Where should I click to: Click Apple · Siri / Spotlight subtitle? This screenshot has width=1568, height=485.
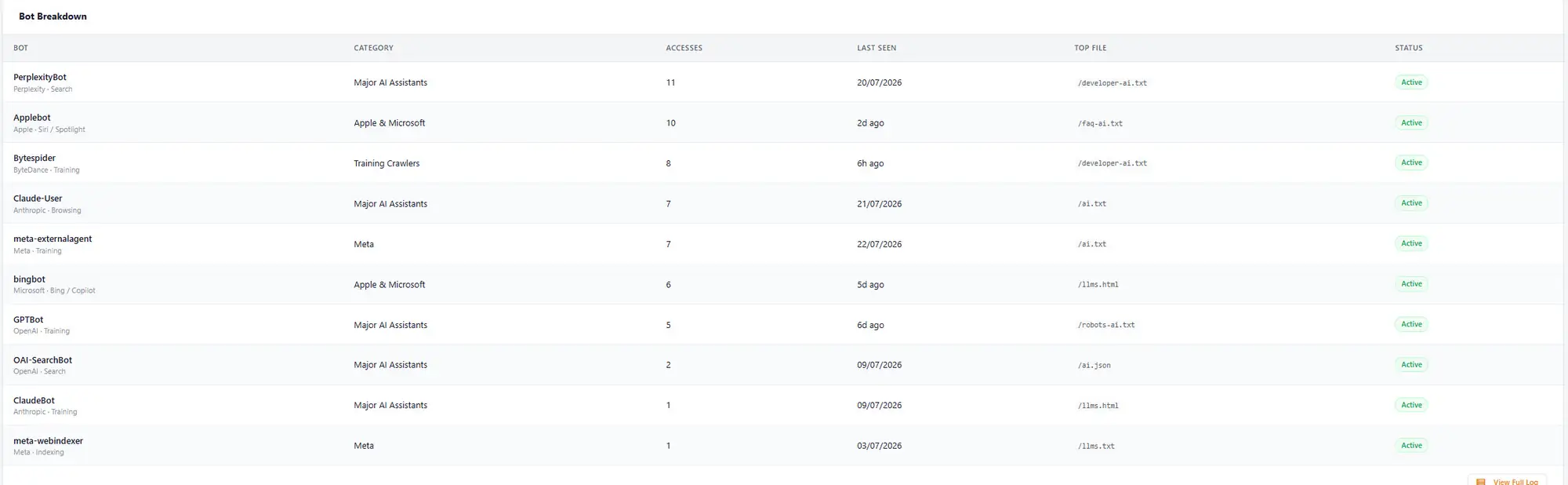click(x=49, y=129)
